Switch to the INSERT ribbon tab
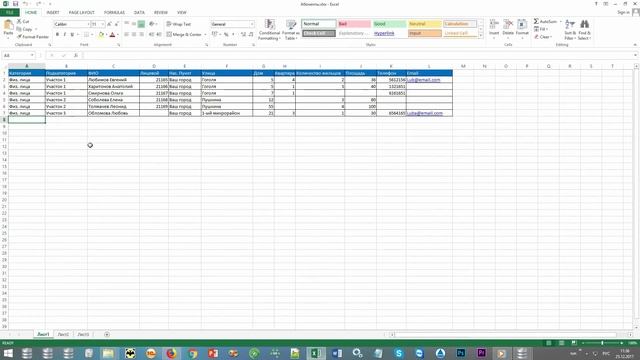The image size is (640, 360). pos(53,13)
